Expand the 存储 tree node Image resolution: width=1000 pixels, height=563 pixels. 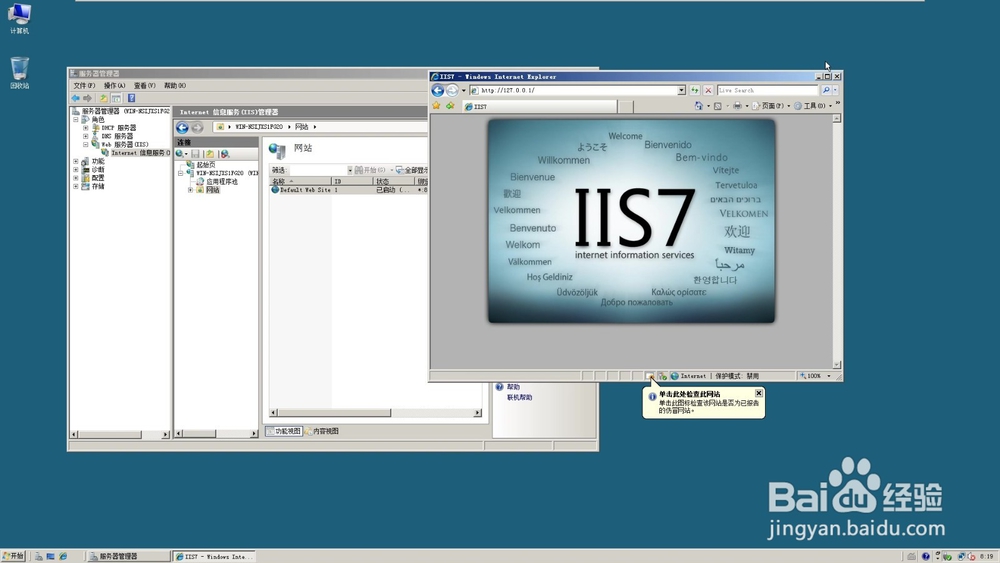(x=76, y=186)
